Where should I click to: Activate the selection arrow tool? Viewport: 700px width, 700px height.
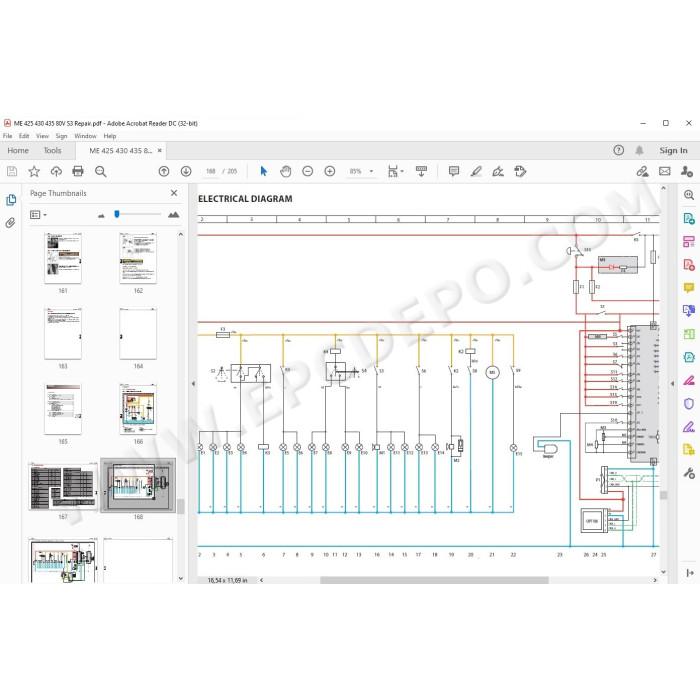263,171
